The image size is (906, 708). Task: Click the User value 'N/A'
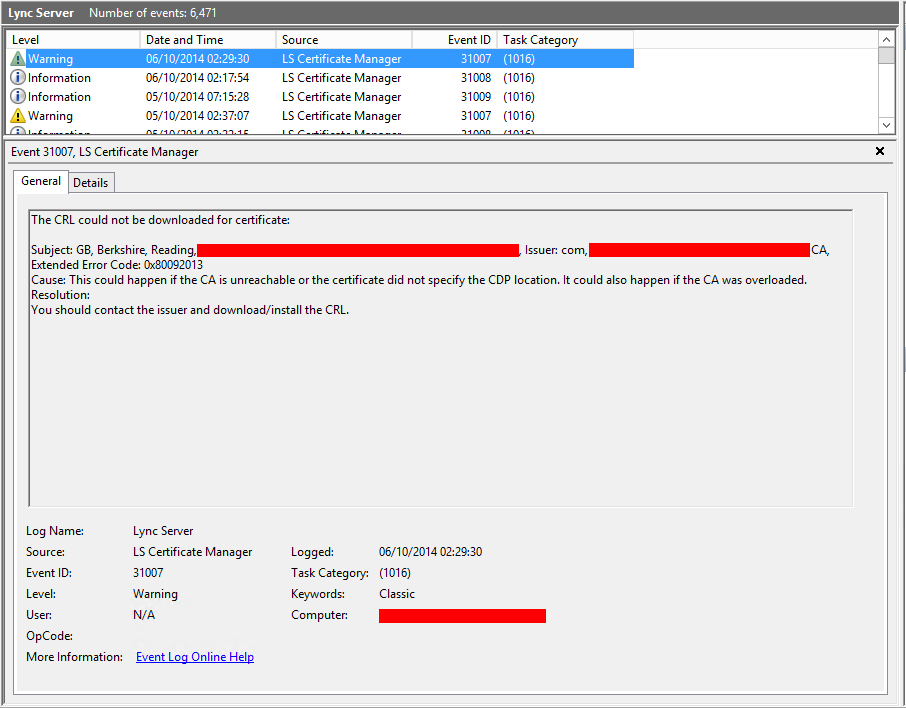[144, 615]
